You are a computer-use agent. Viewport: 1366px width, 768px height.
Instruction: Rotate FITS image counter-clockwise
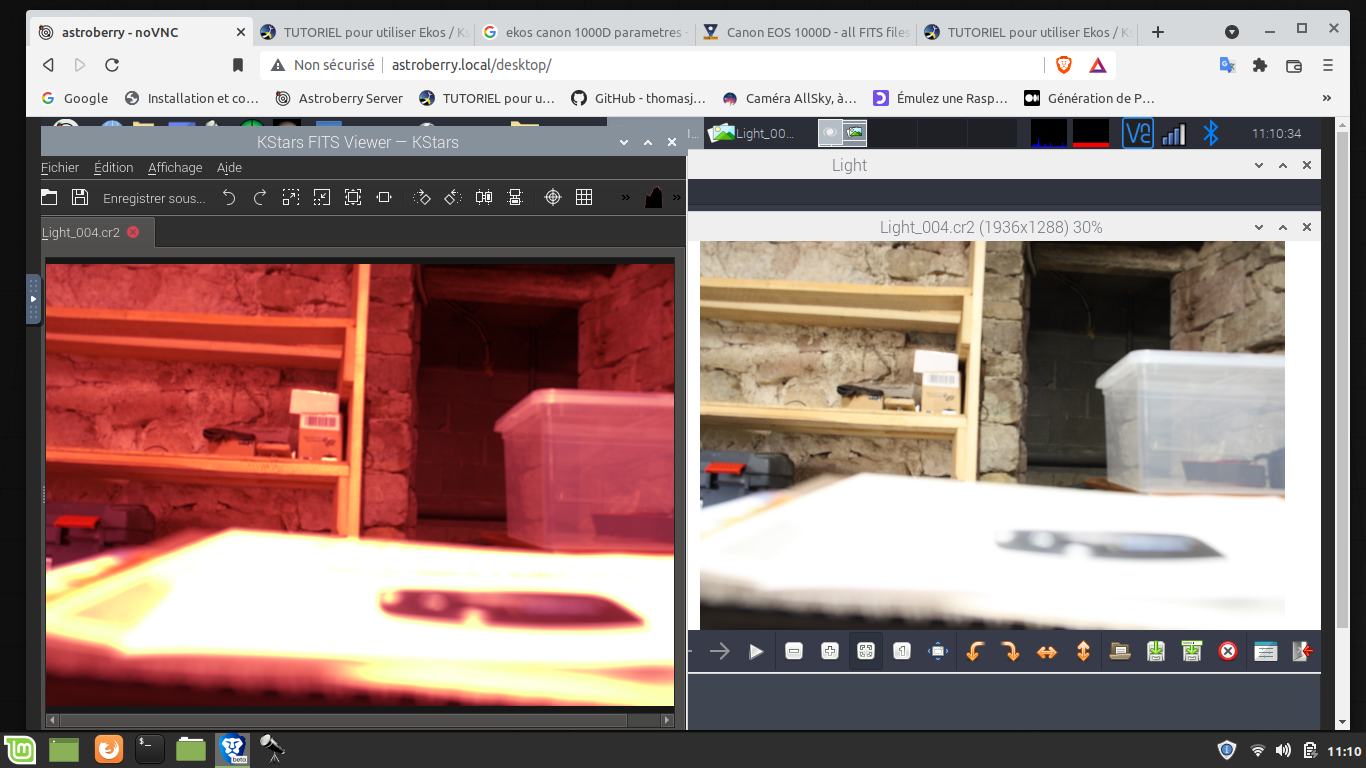(x=453, y=198)
